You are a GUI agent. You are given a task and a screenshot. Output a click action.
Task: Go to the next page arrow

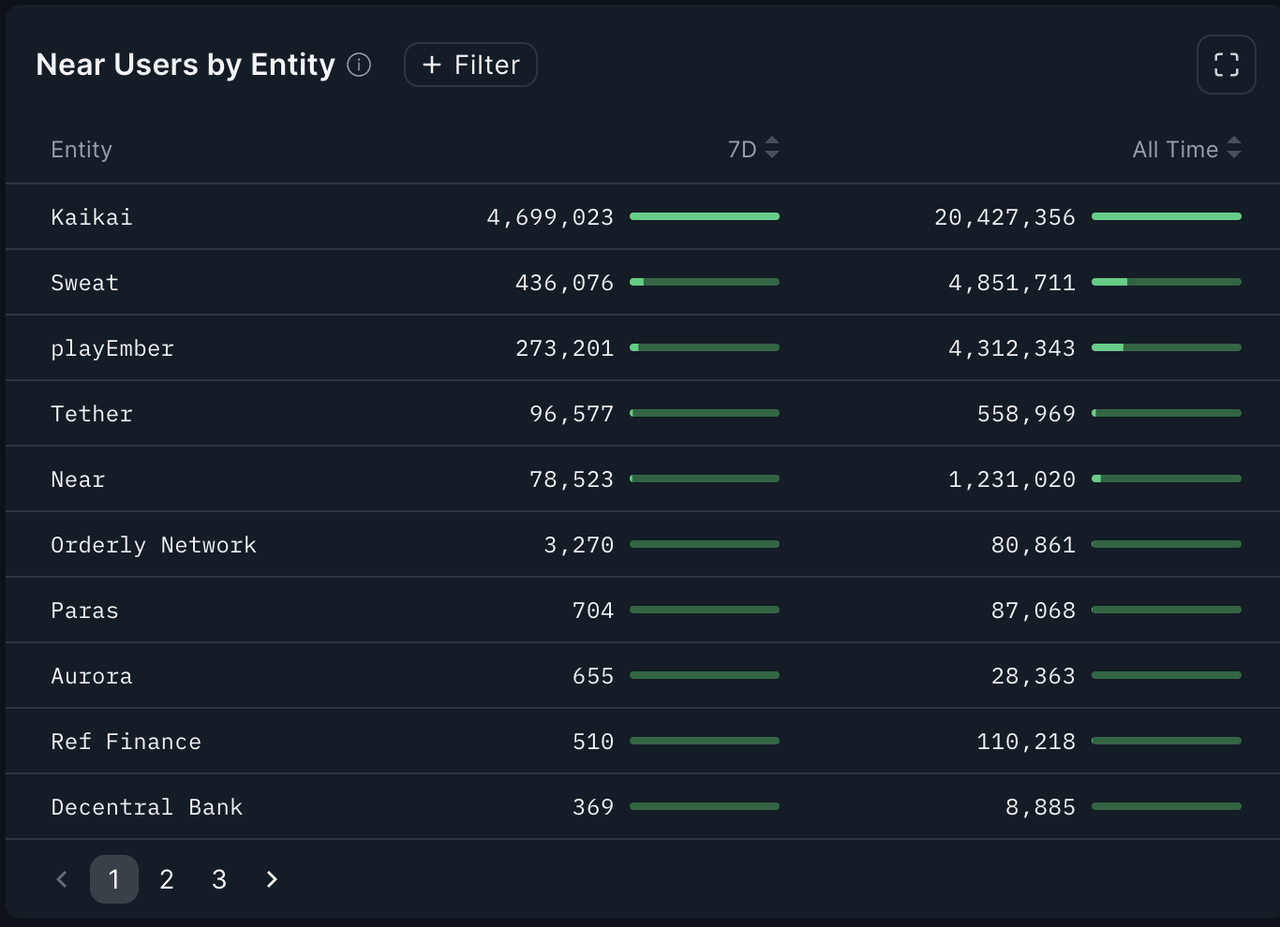coord(271,879)
